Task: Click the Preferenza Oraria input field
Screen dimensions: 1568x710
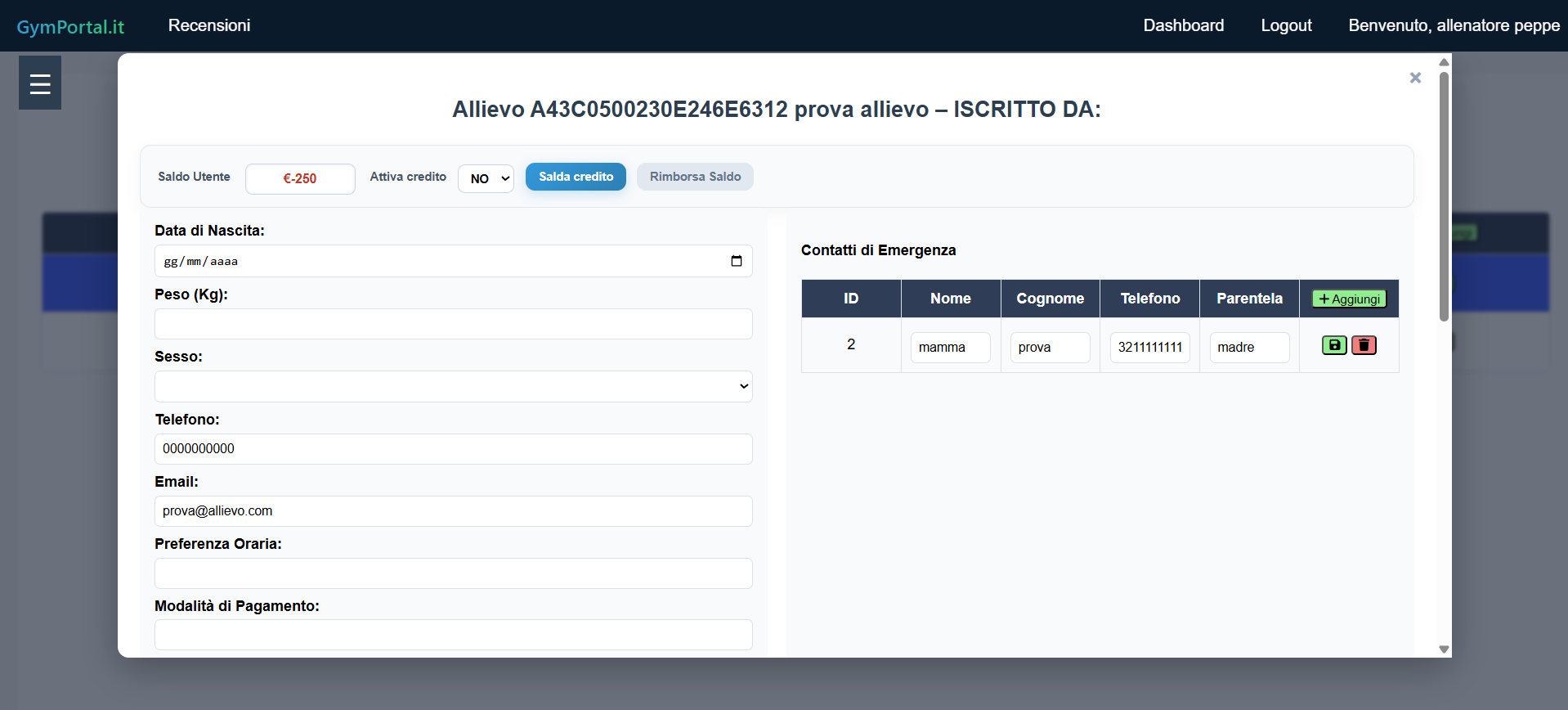Action: tap(453, 573)
